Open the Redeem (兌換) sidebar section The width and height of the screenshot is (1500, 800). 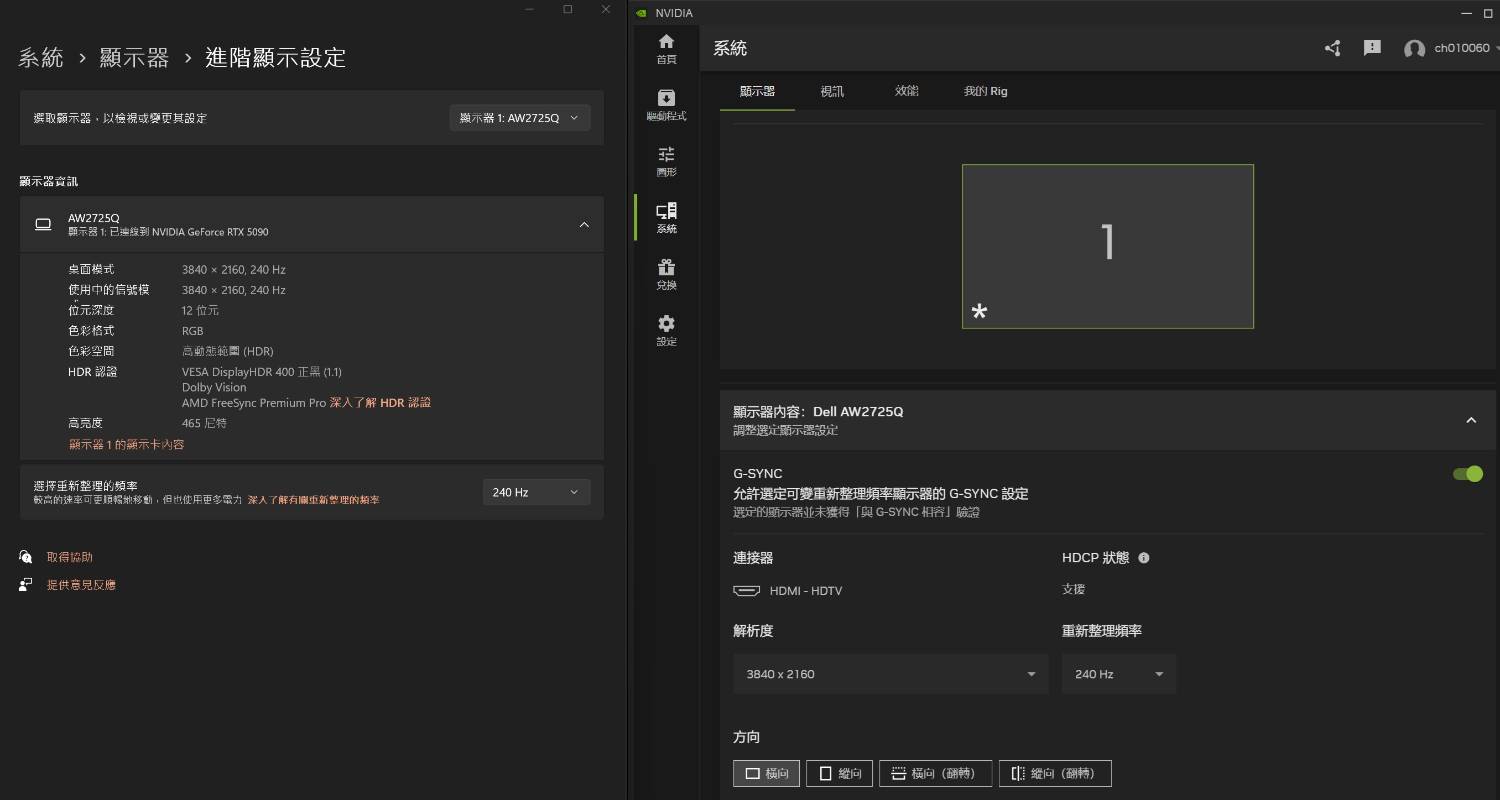click(x=666, y=274)
